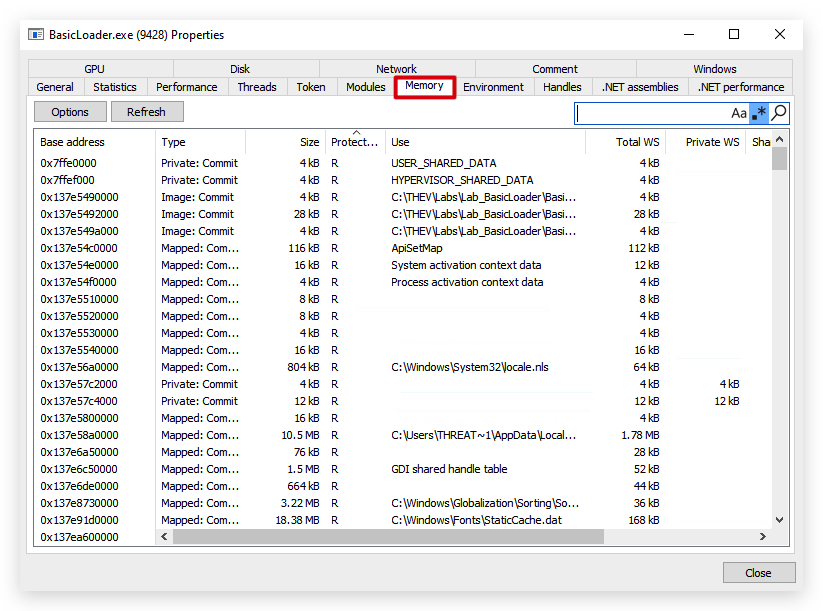Minimize the Properties window
The image size is (823, 611).
(689, 35)
